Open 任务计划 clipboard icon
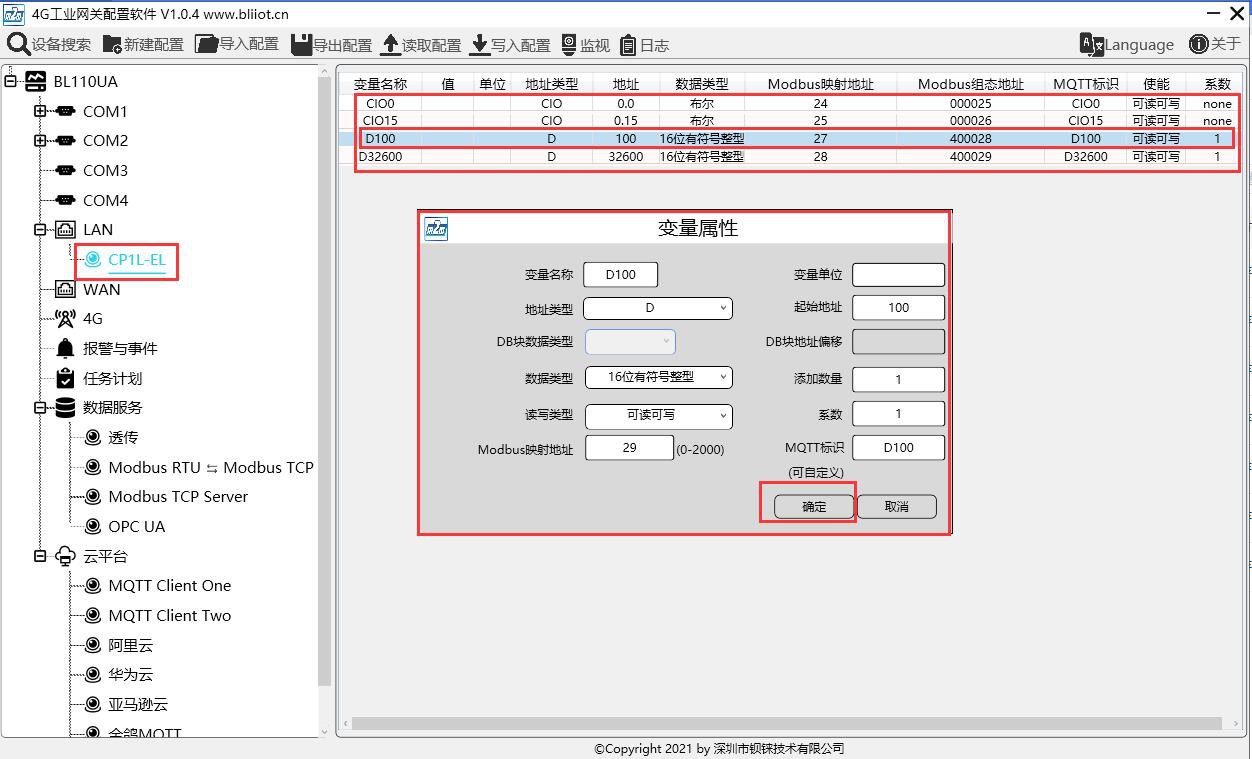The height and width of the screenshot is (759, 1252). pyautogui.click(x=65, y=378)
